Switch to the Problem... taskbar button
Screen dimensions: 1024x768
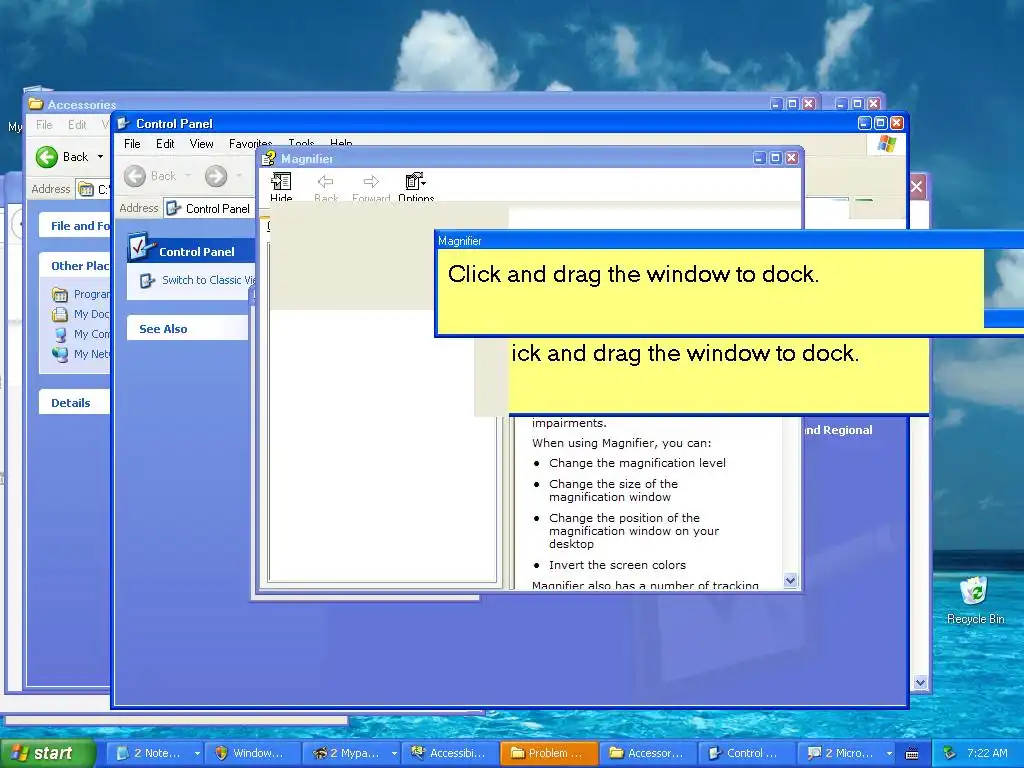[549, 753]
